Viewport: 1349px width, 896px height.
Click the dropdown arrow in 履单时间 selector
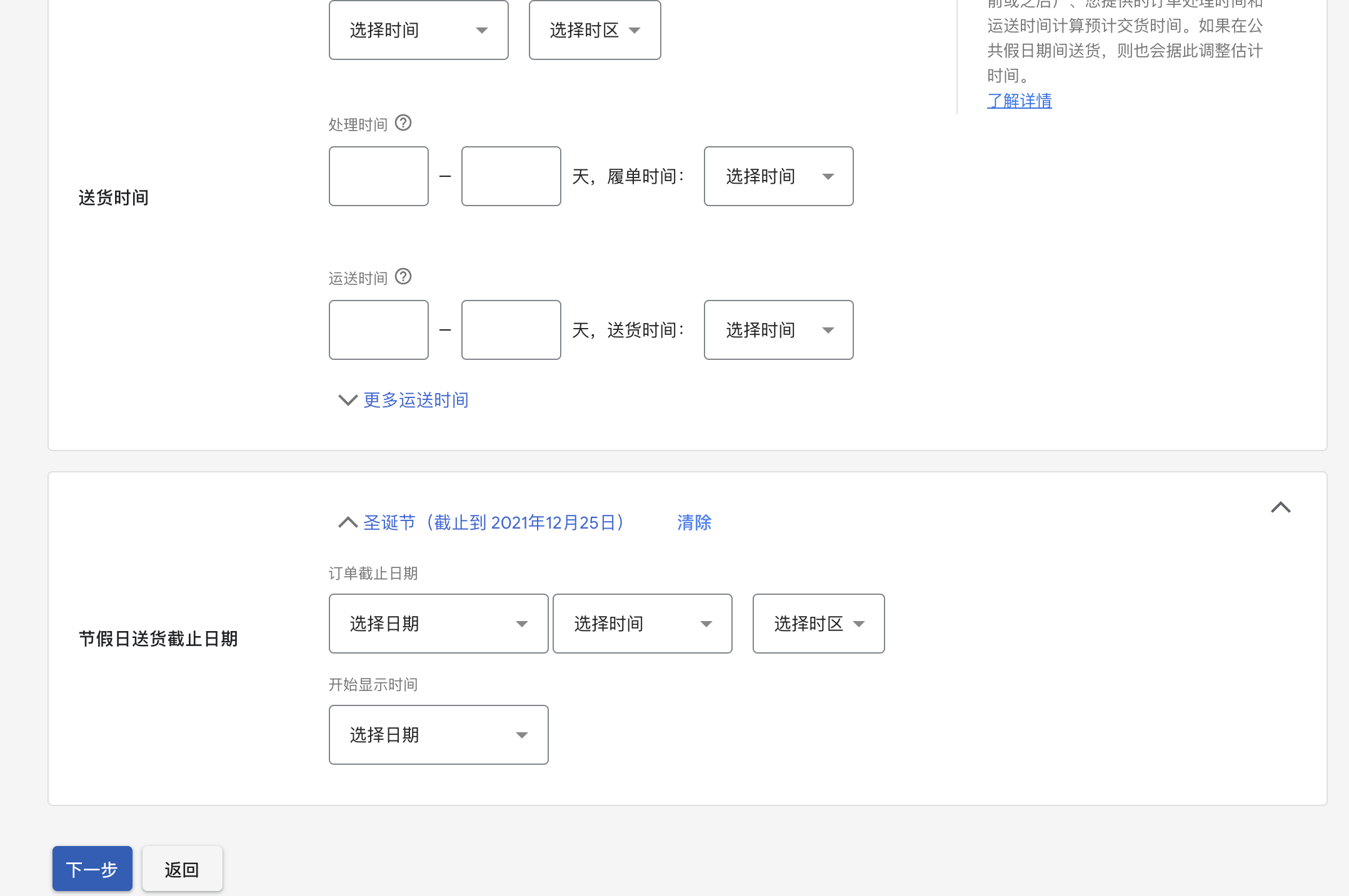[828, 176]
